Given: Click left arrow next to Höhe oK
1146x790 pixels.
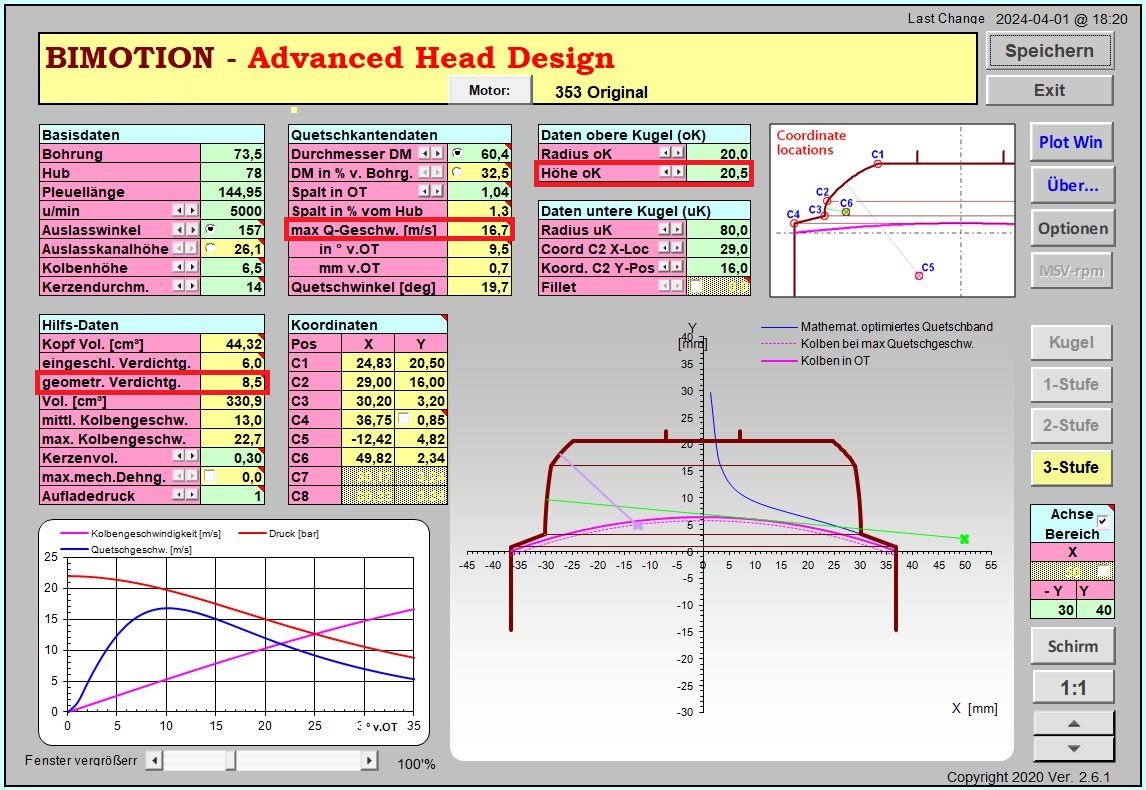Looking at the screenshot, I should [x=666, y=173].
